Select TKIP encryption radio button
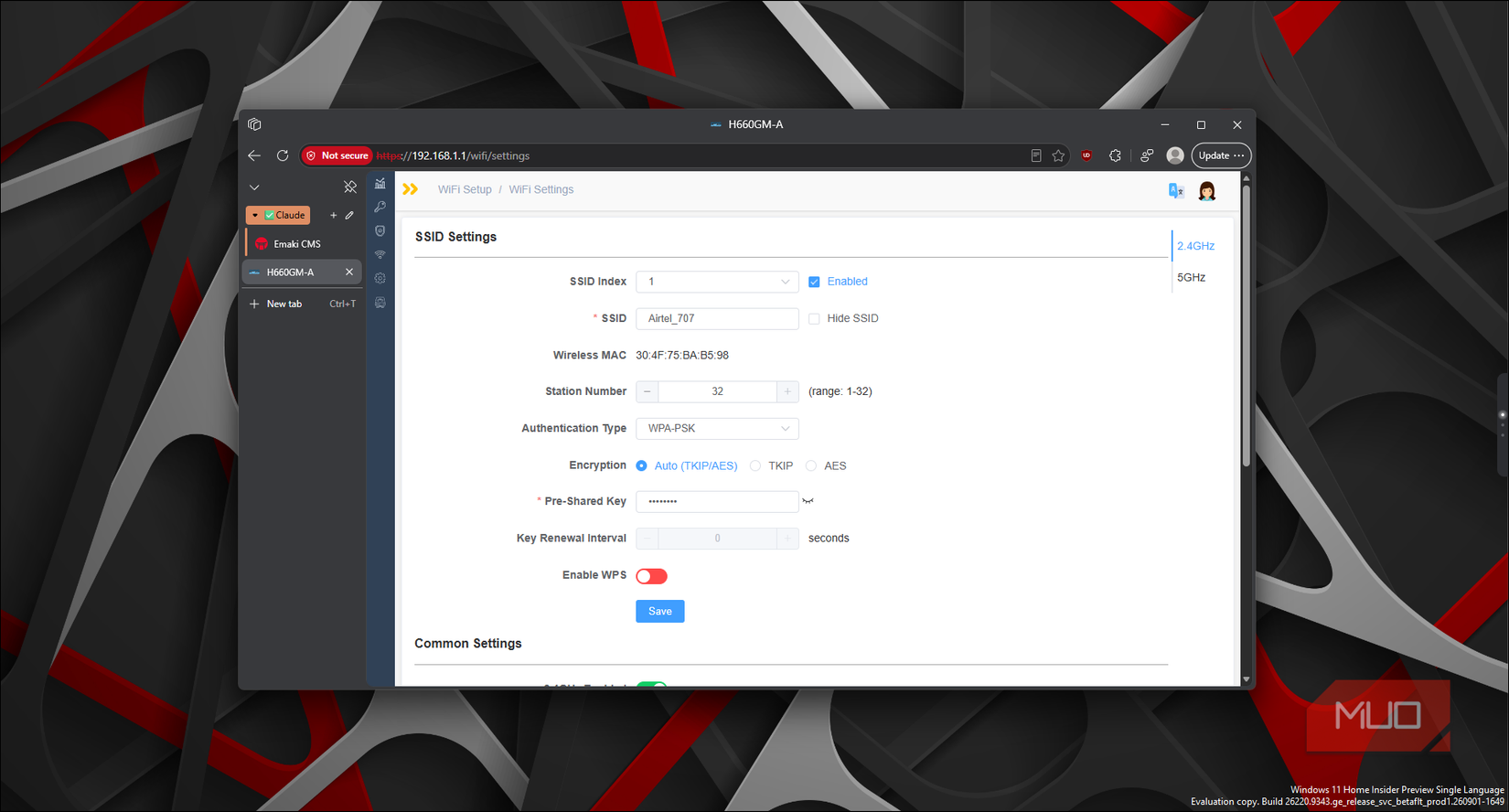 755,465
